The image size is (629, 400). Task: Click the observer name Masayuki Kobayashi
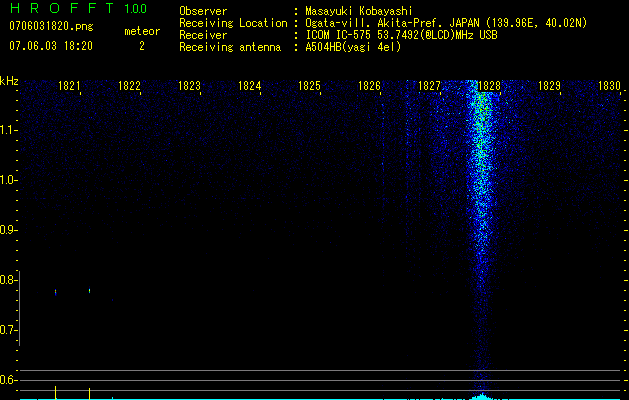[x=359, y=11]
